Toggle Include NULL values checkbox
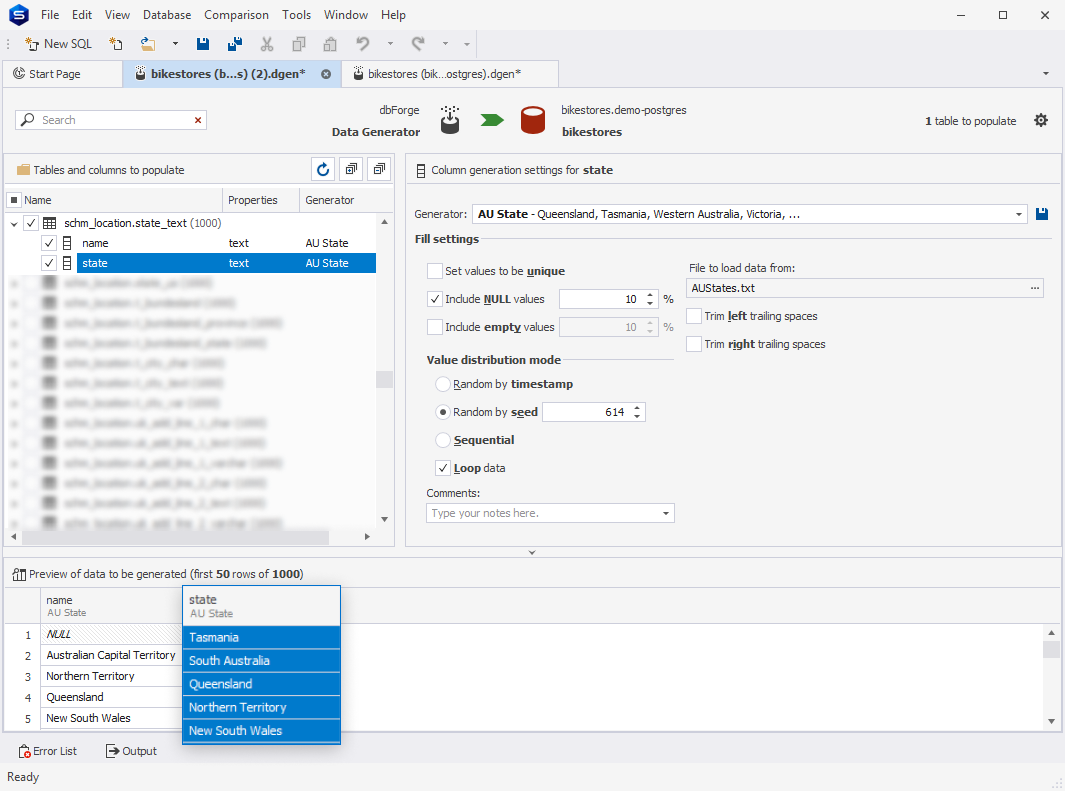The height and width of the screenshot is (791, 1065). pyautogui.click(x=435, y=299)
